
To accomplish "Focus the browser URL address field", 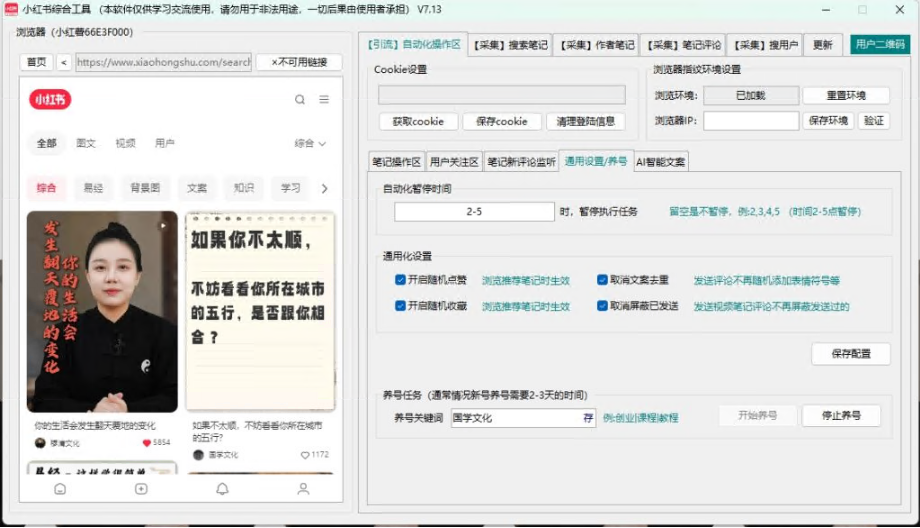I will [164, 62].
